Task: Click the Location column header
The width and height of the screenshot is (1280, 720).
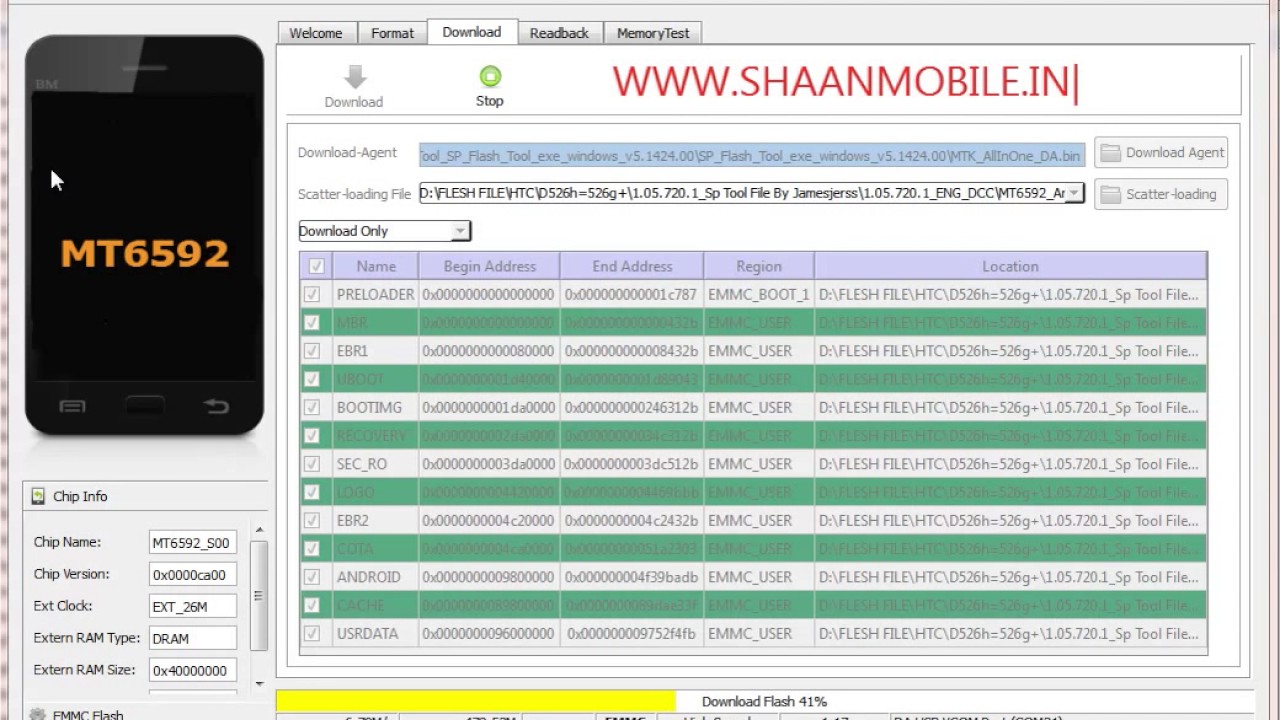Action: click(1010, 266)
